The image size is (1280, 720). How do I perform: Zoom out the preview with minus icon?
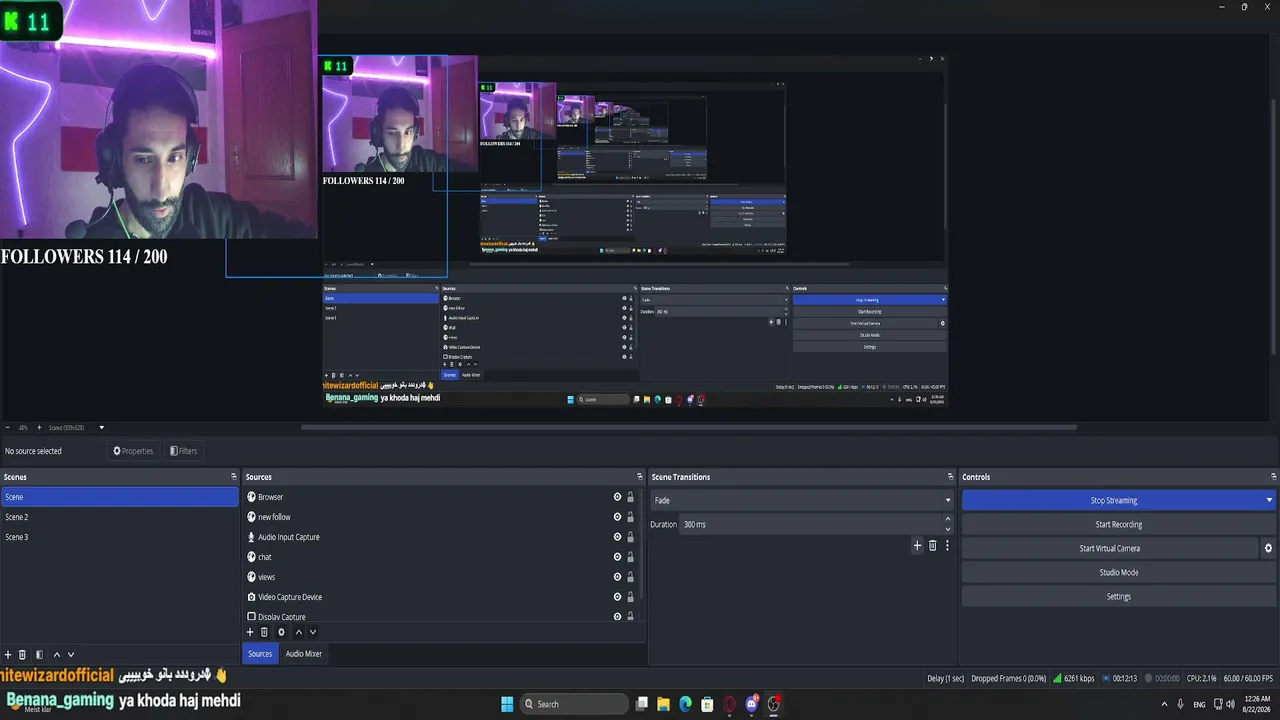point(7,427)
